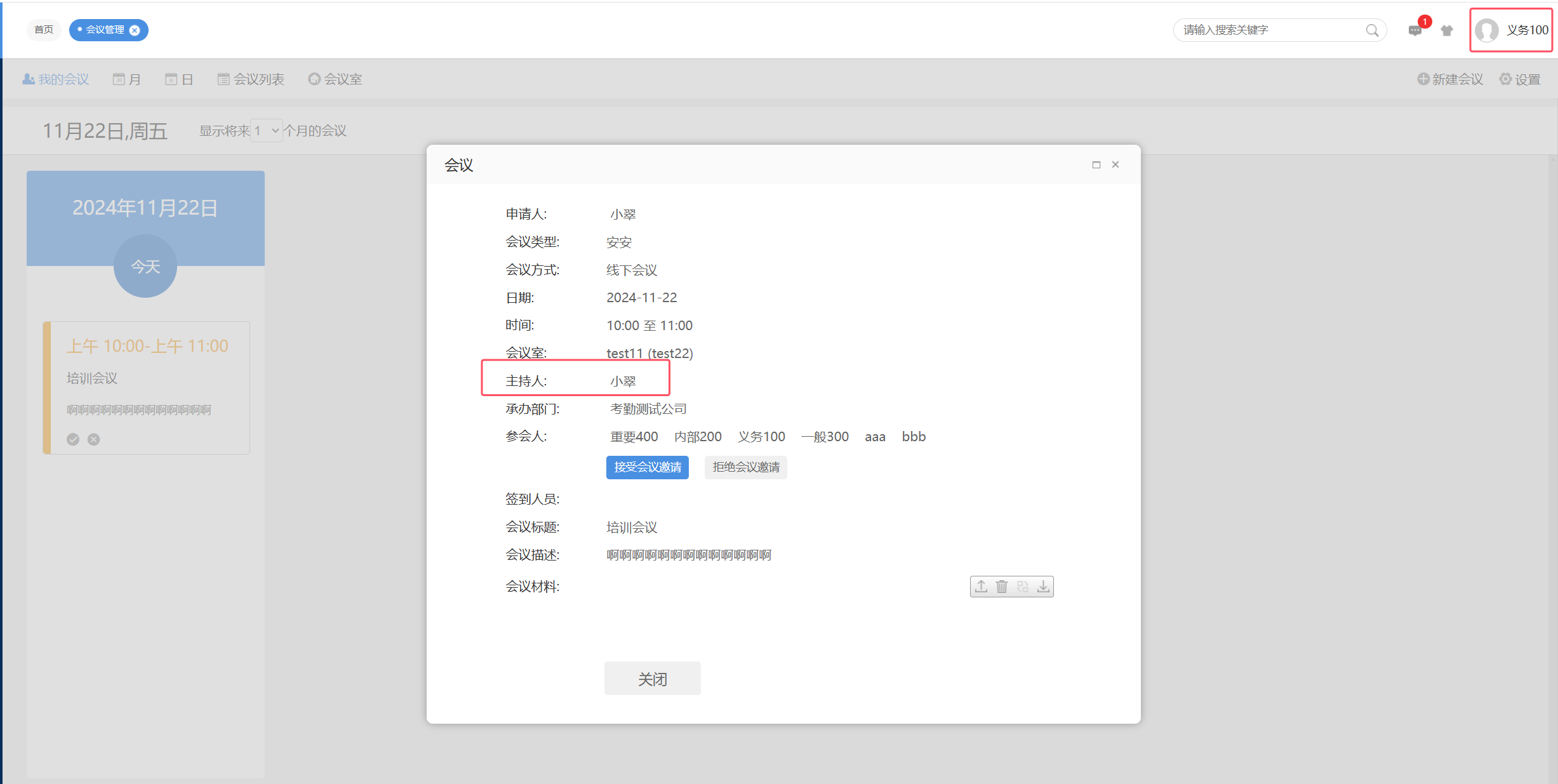Click the search magnifier icon
Screen dimensions: 1558x784
tap(1372, 30)
